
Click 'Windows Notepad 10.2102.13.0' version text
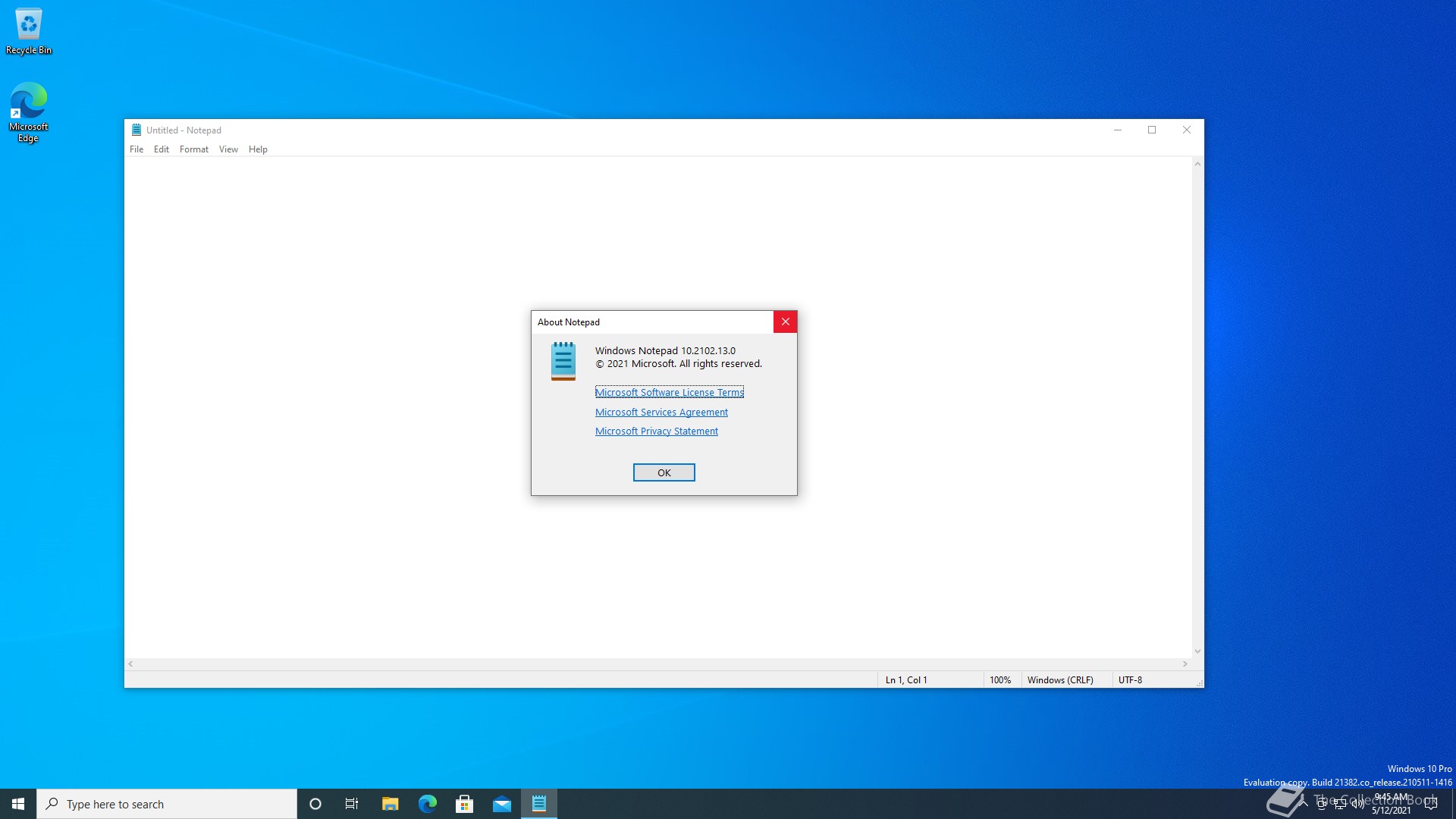point(665,350)
